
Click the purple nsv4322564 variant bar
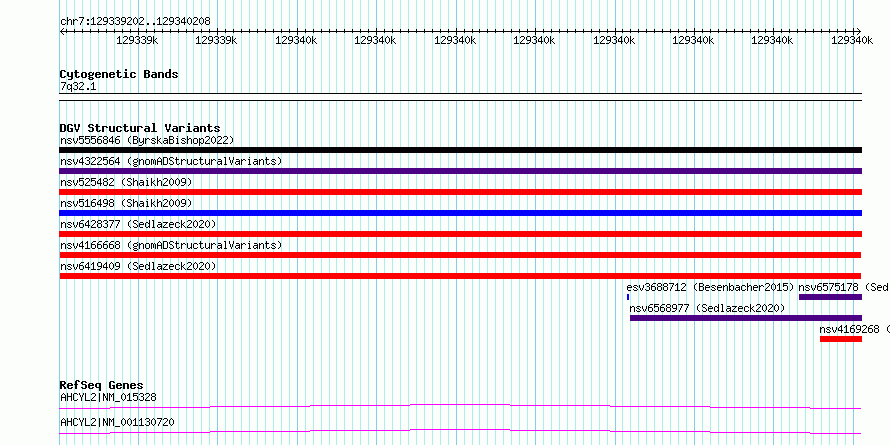click(460, 171)
